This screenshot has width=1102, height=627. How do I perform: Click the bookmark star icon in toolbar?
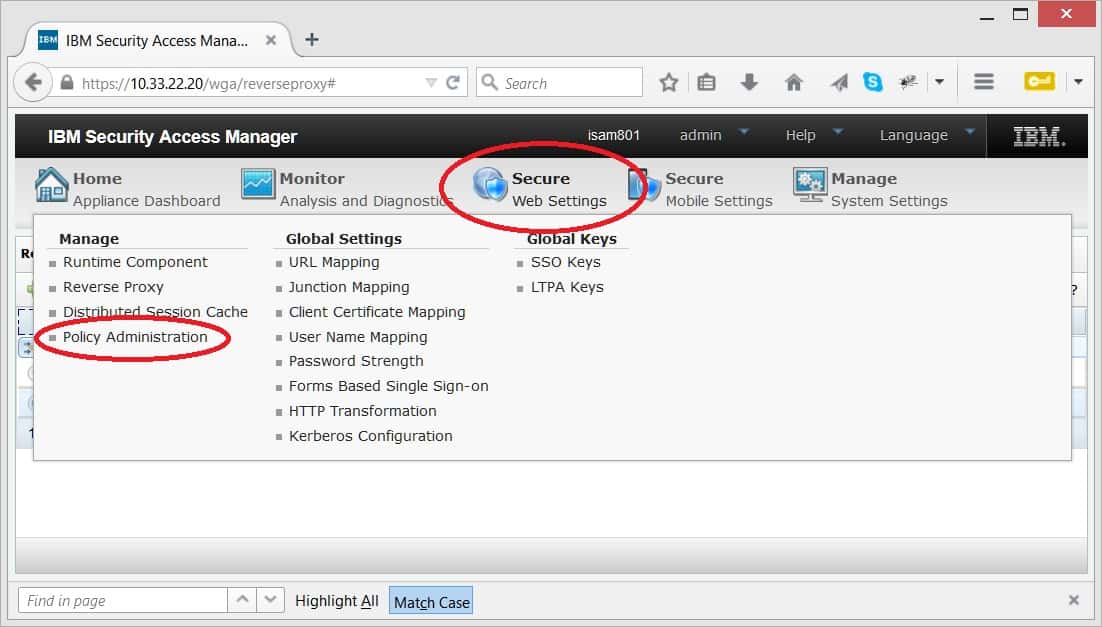click(x=669, y=83)
